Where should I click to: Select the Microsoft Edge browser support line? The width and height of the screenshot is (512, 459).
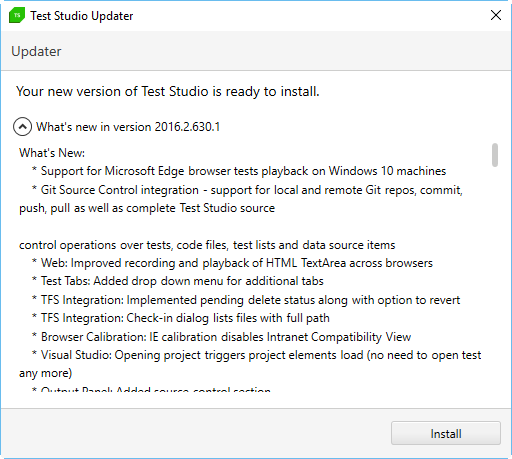pyautogui.click(x=239, y=171)
